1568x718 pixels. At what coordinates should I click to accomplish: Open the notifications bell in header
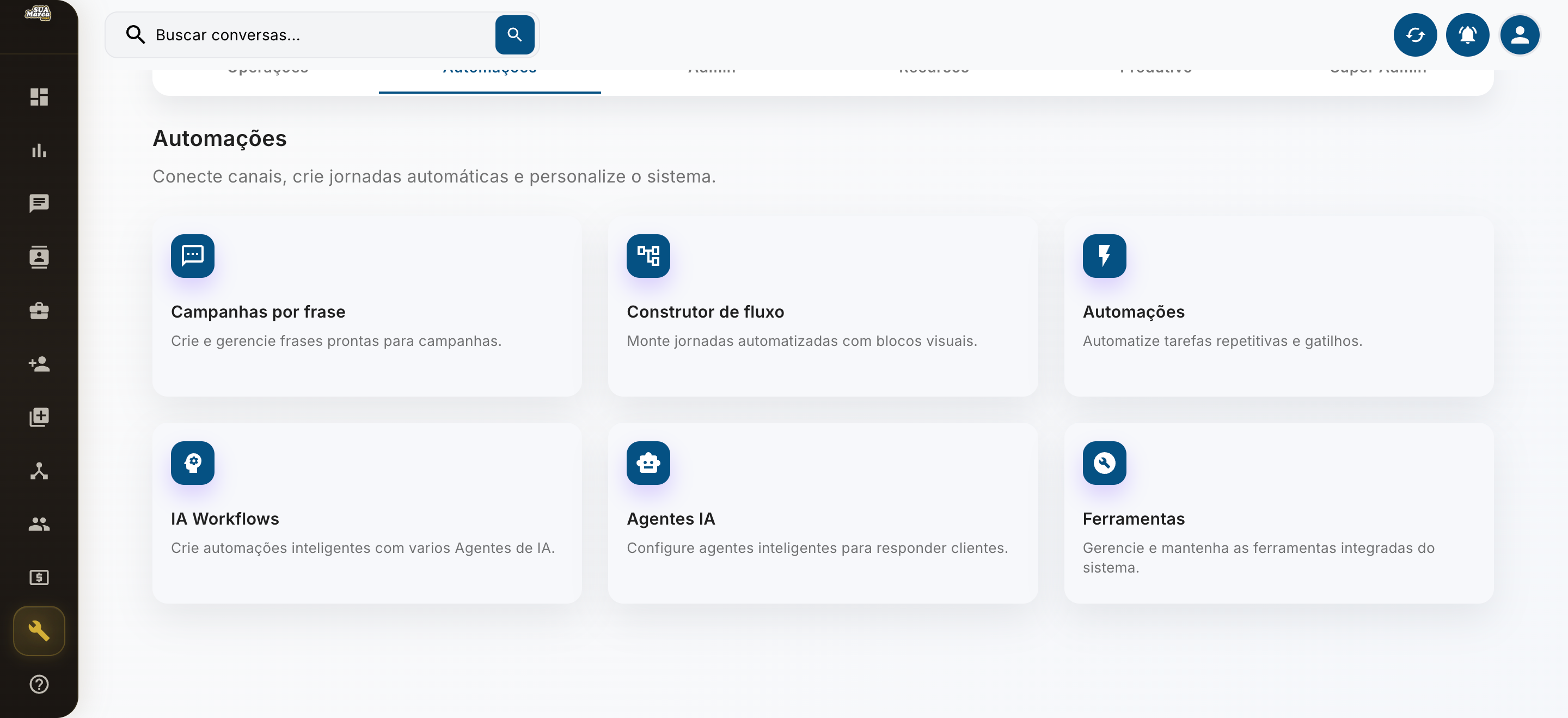[1468, 35]
